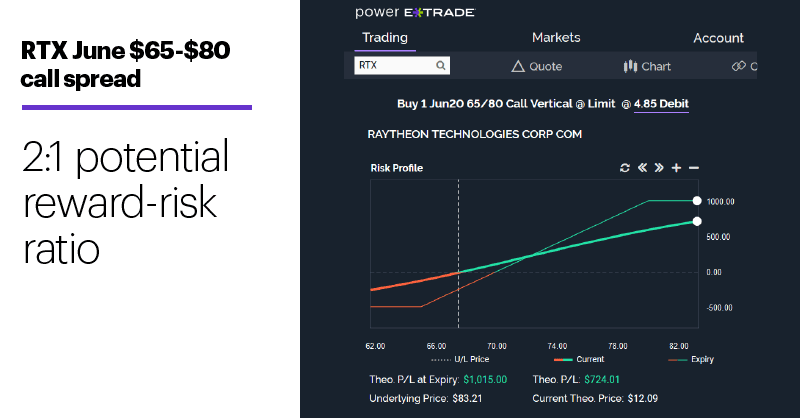Click the 82.00 x-axis label

coord(679,346)
